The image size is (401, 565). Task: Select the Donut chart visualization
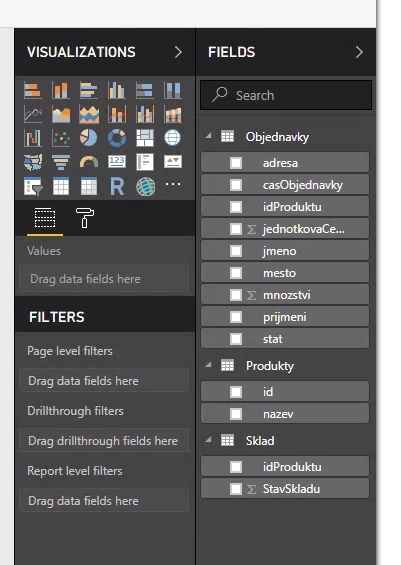(x=117, y=138)
